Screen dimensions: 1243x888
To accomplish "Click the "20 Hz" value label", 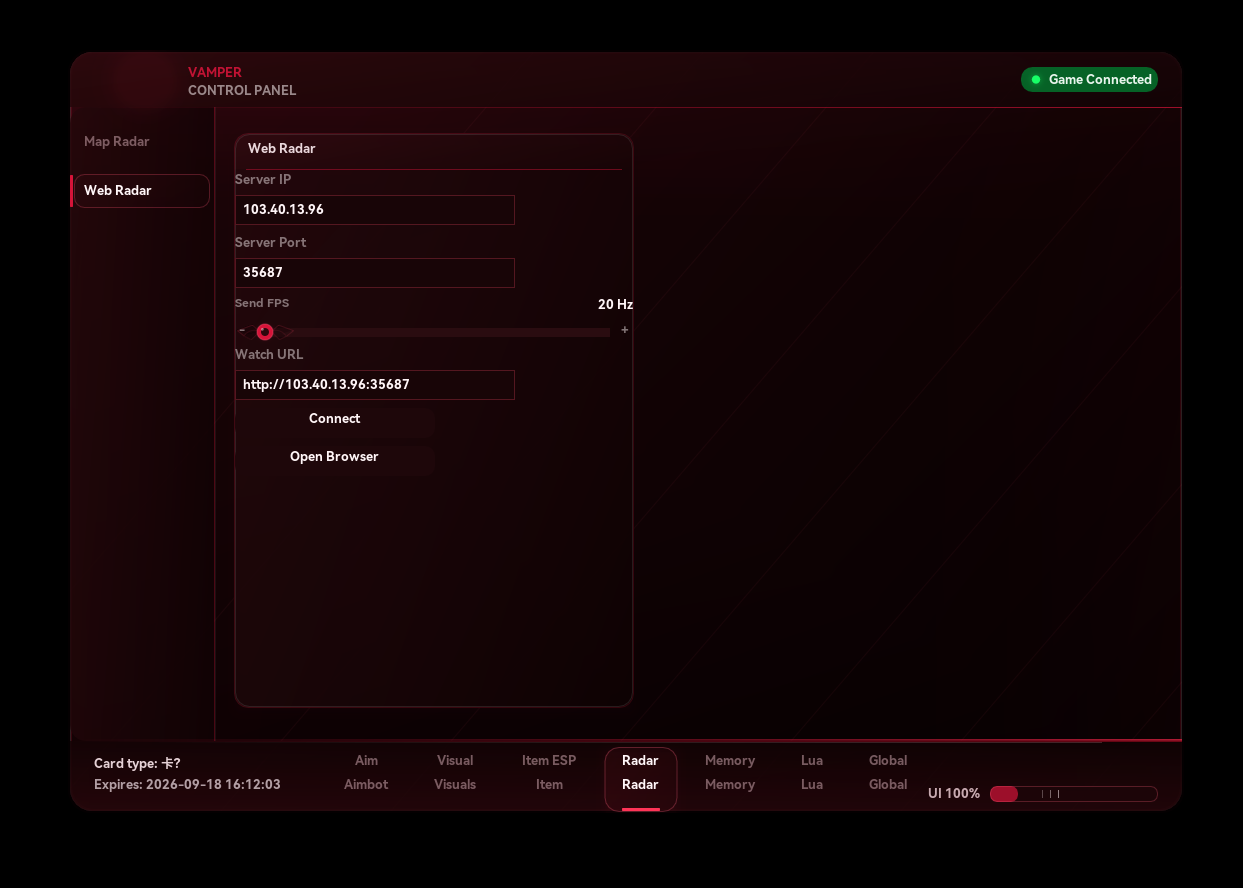I will coord(615,305).
